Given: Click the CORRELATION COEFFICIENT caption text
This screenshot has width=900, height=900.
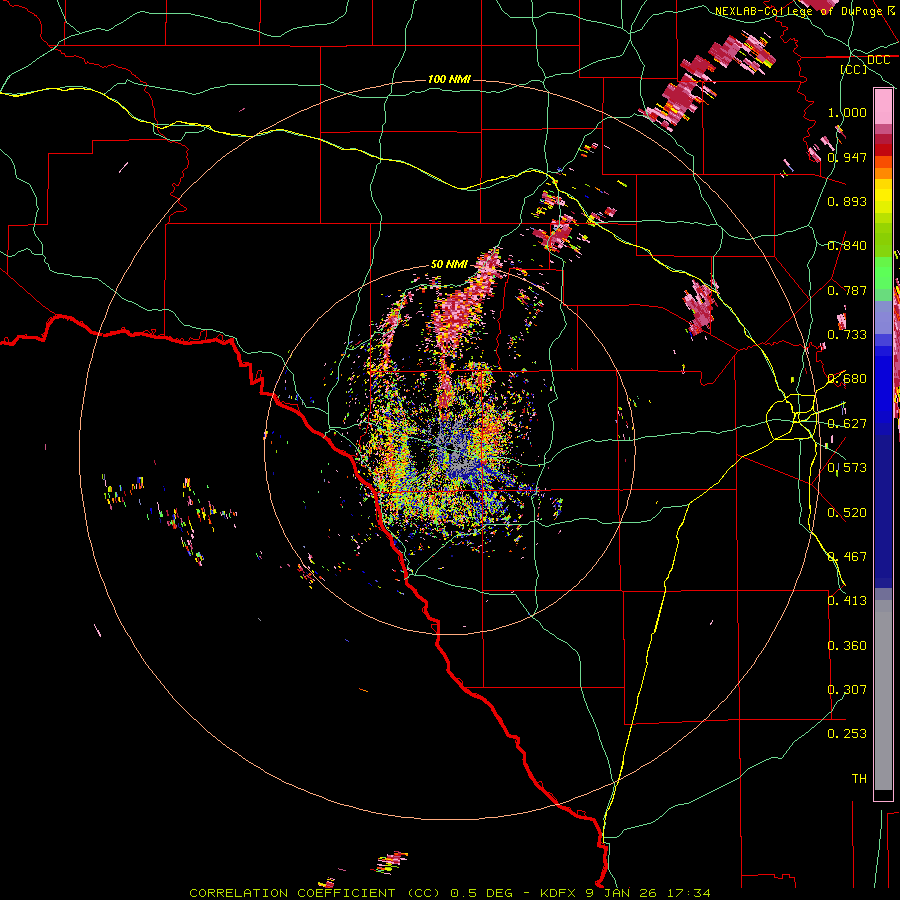Looking at the screenshot, I should pos(315,893).
